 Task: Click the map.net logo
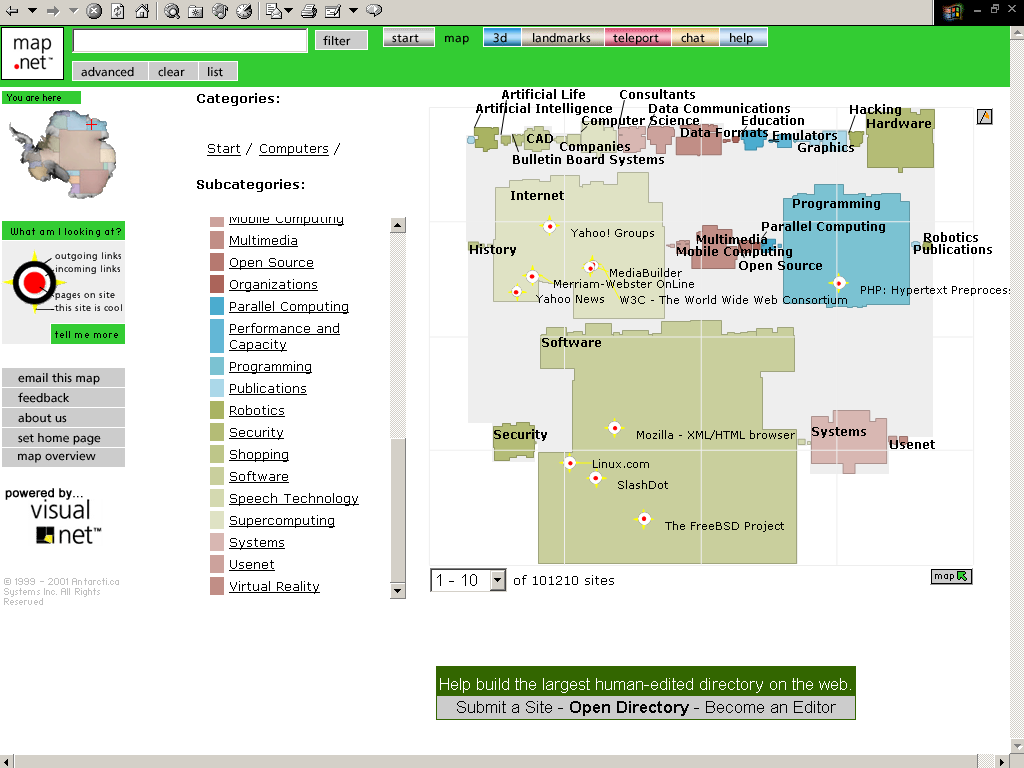point(33,53)
